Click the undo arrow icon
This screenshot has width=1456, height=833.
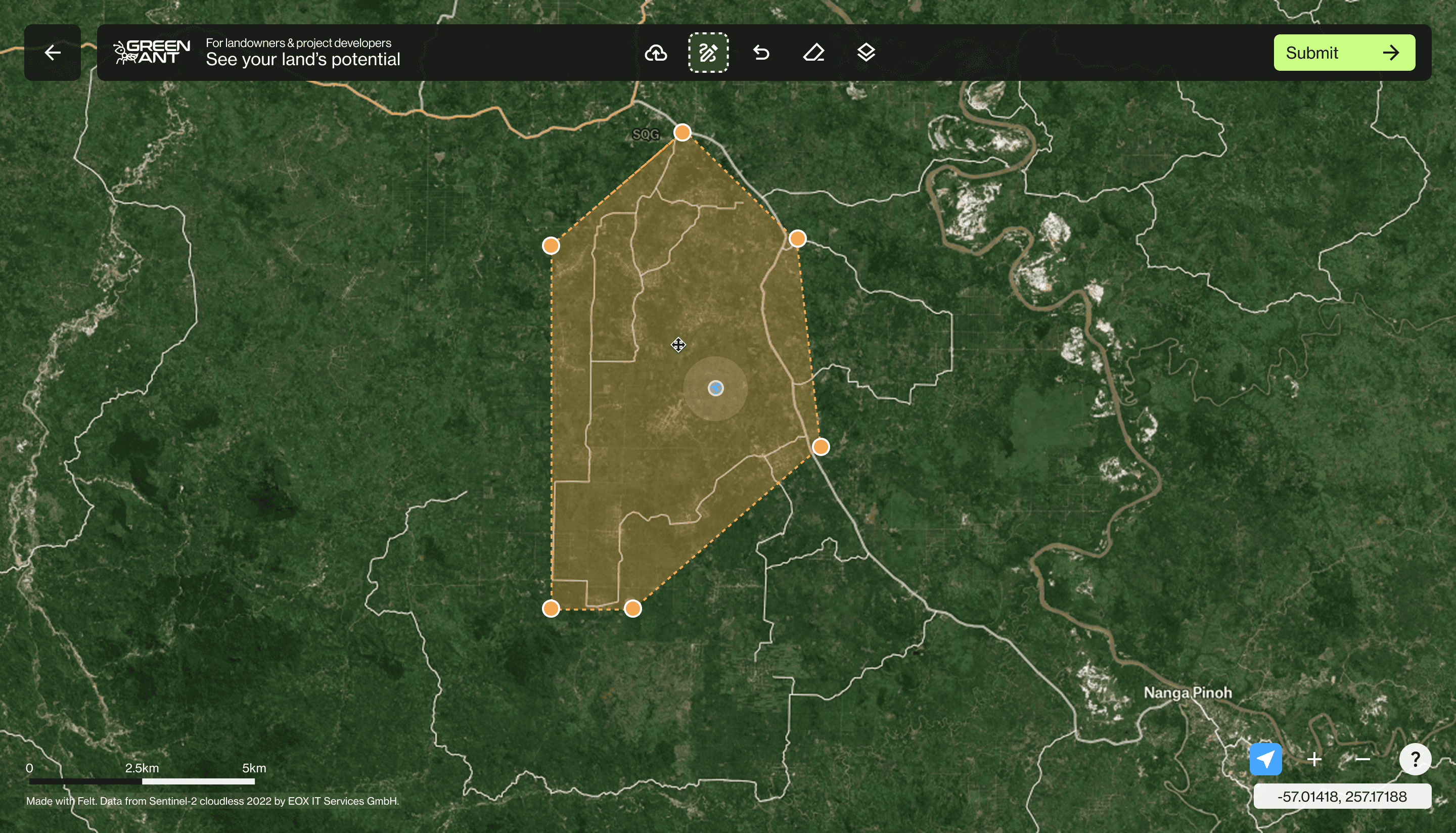[761, 53]
